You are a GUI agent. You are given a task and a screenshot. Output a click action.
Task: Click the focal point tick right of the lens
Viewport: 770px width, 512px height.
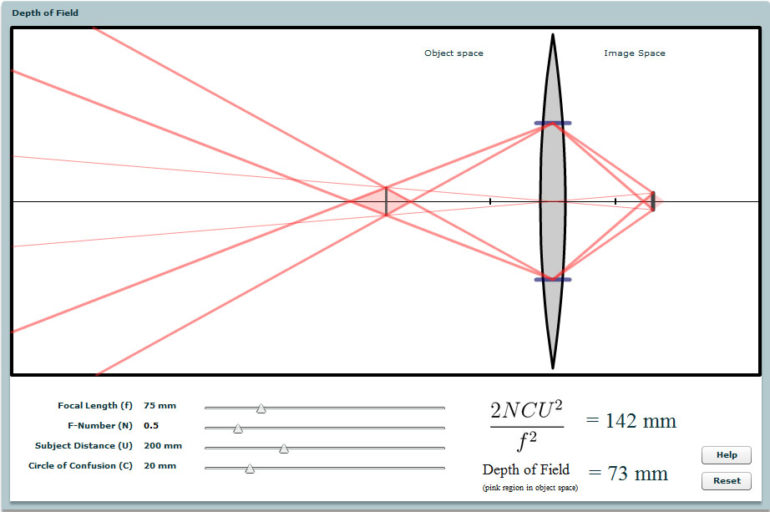click(615, 202)
